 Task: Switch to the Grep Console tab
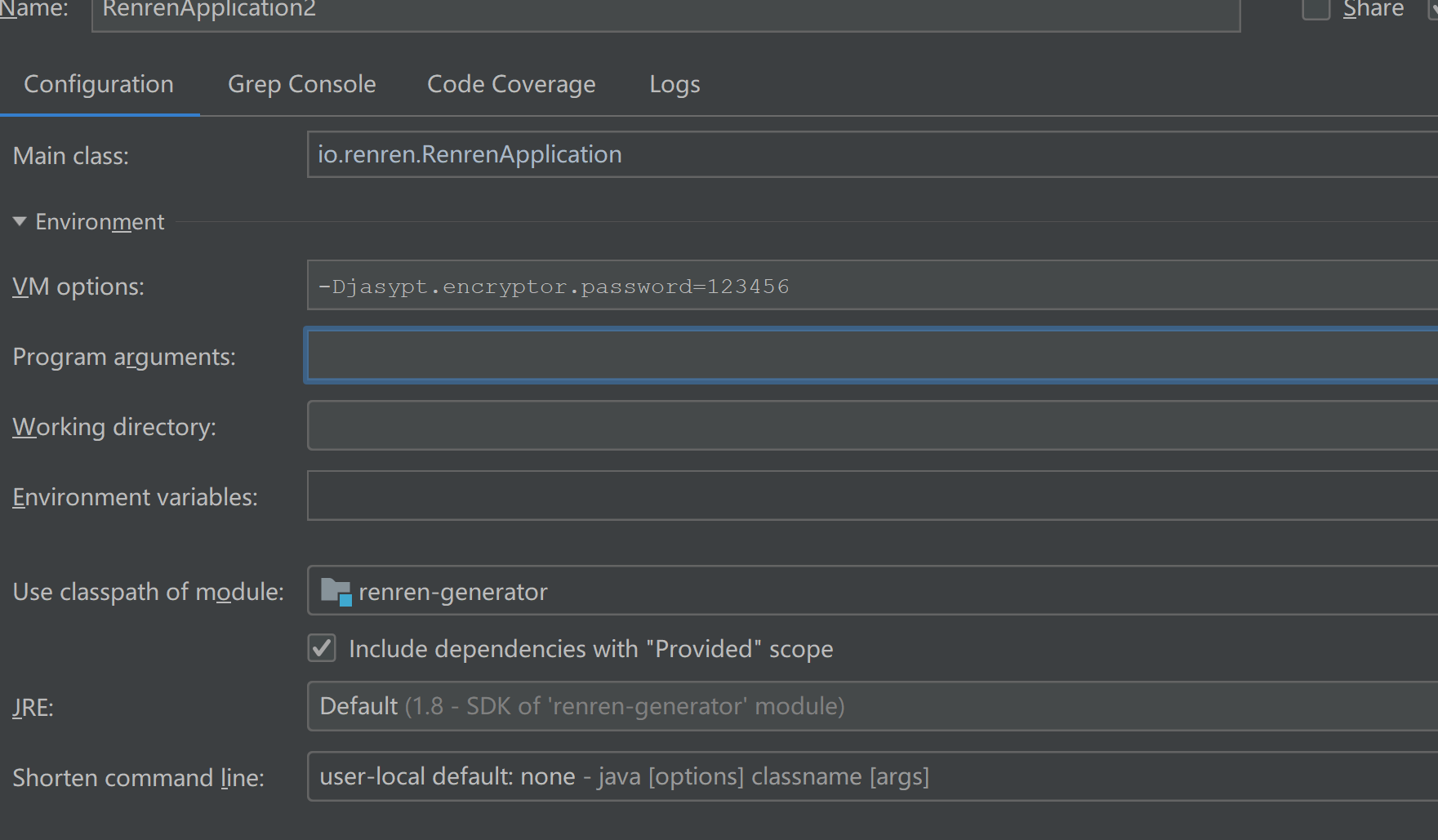pyautogui.click(x=302, y=84)
